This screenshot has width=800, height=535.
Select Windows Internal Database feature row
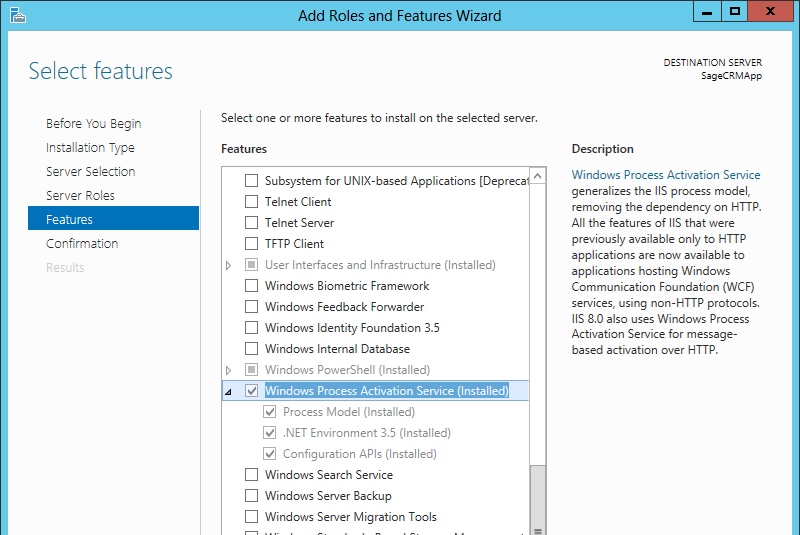(337, 349)
